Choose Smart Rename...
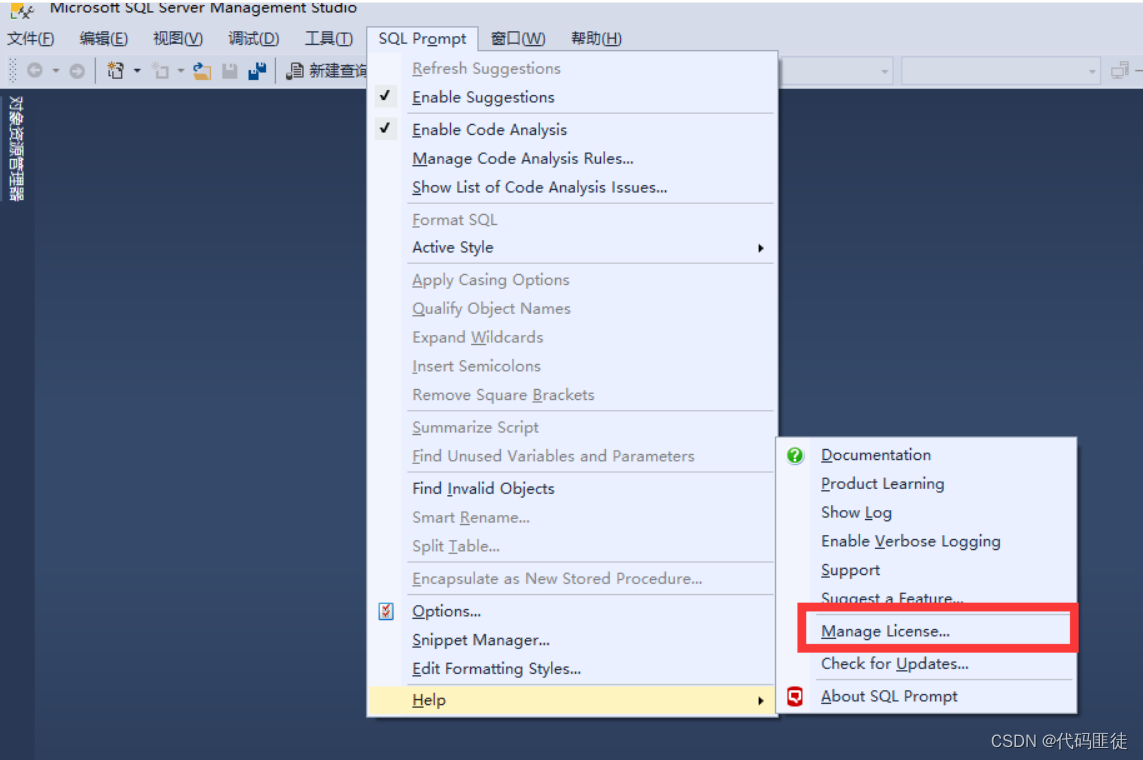The width and height of the screenshot is (1143, 760). coord(471,517)
